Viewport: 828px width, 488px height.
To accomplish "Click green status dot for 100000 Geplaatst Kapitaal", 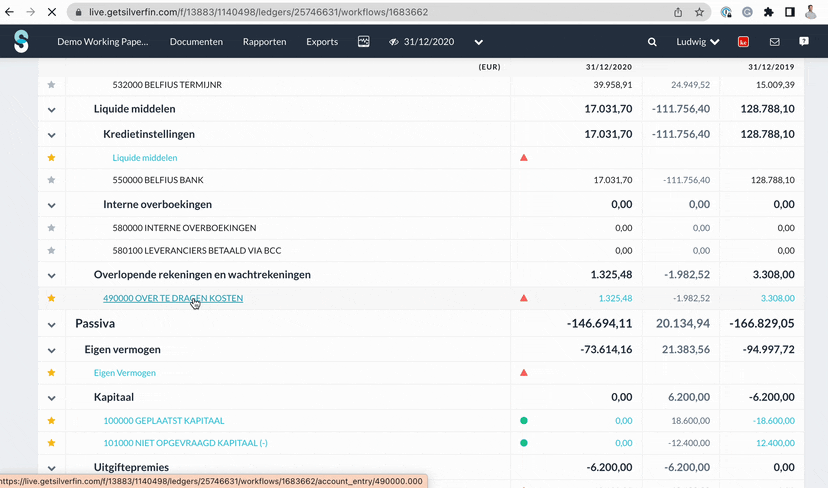I will click(x=524, y=420).
